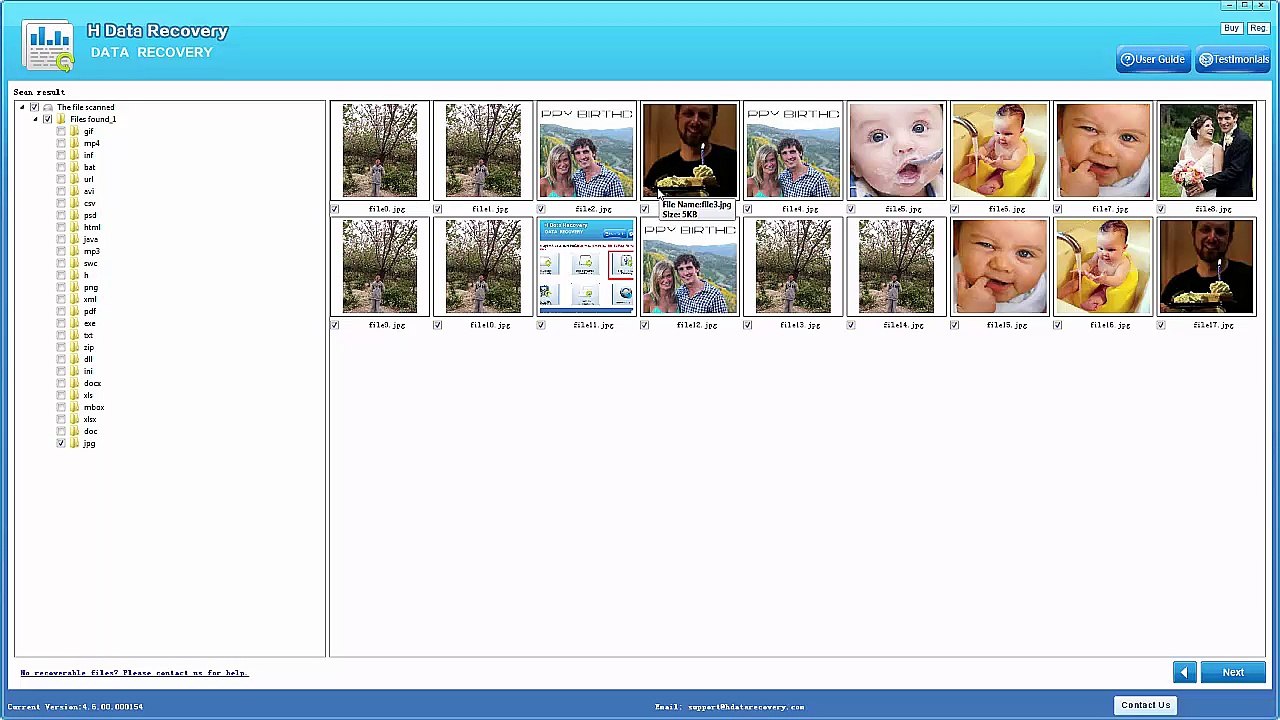
Task: Open the User Guide
Action: pos(1152,59)
